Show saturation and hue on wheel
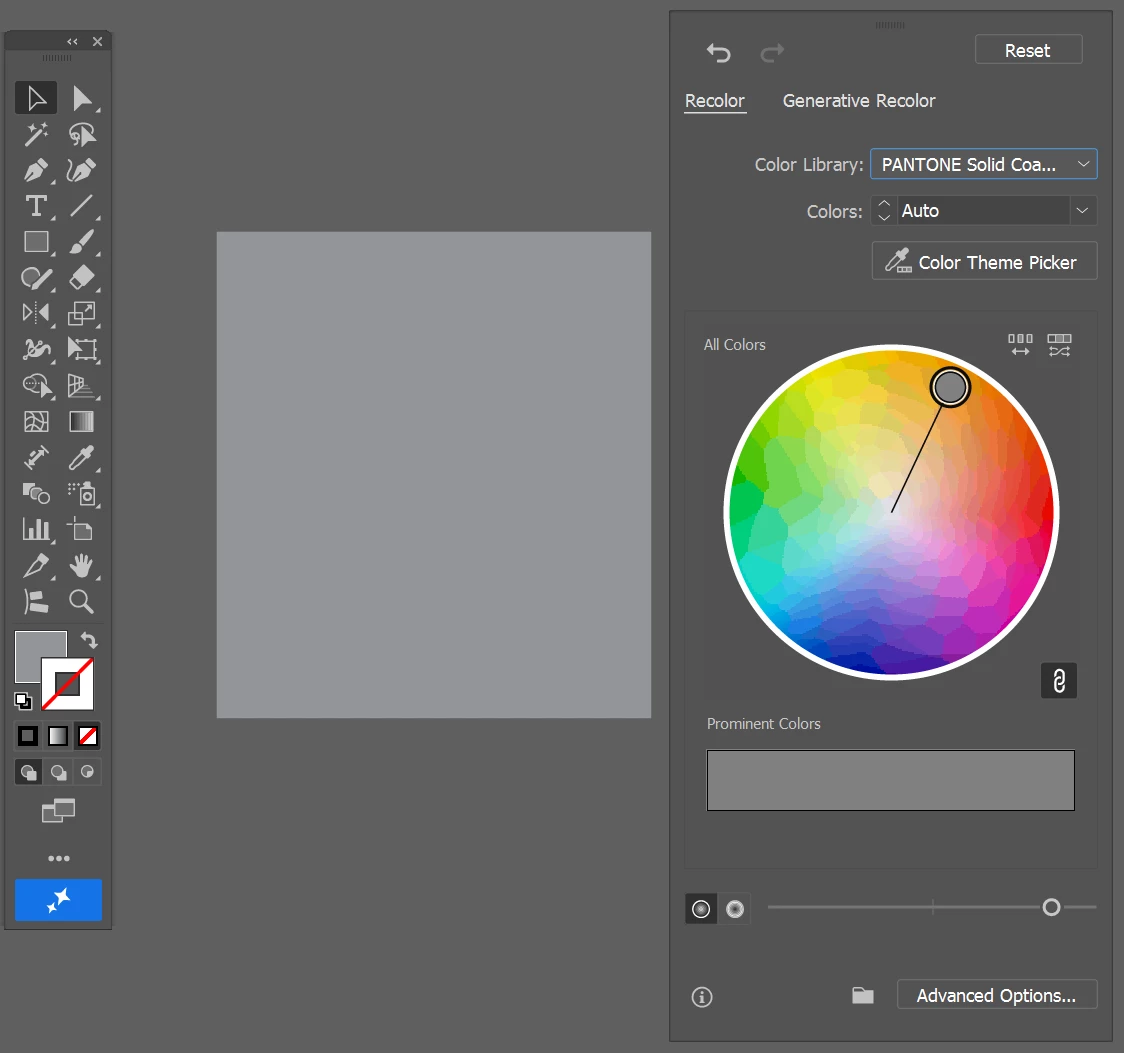This screenshot has height=1053, width=1124. (701, 909)
